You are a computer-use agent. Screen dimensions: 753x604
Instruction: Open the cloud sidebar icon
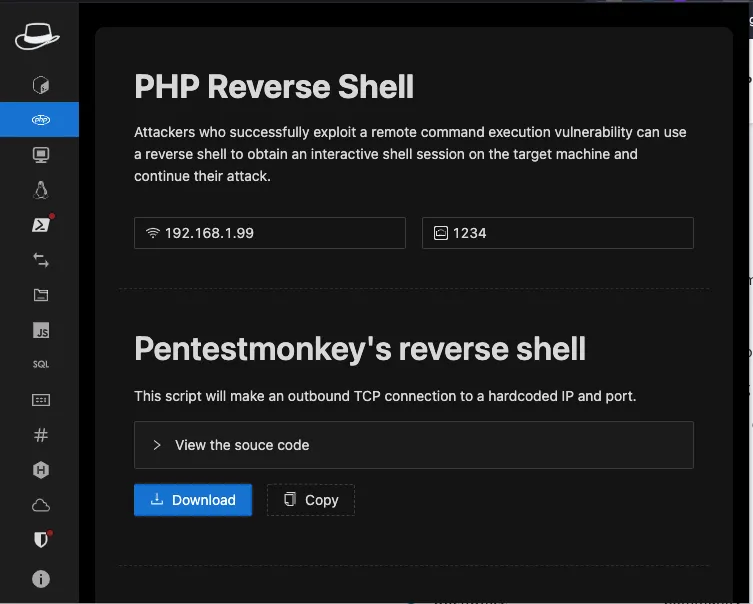click(x=40, y=505)
